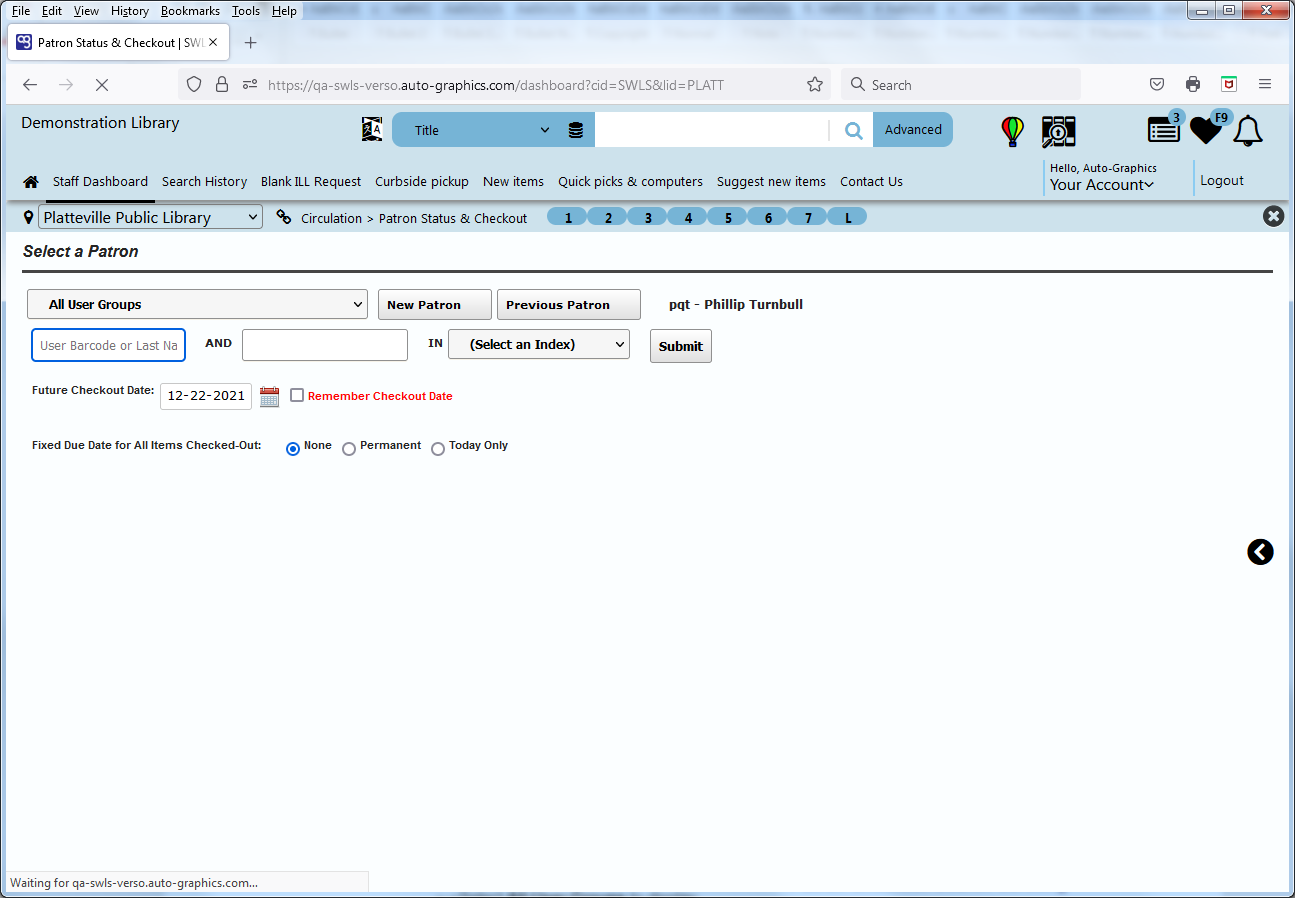Click the Future Checkout Date field
The image size is (1295, 898).
click(x=206, y=396)
